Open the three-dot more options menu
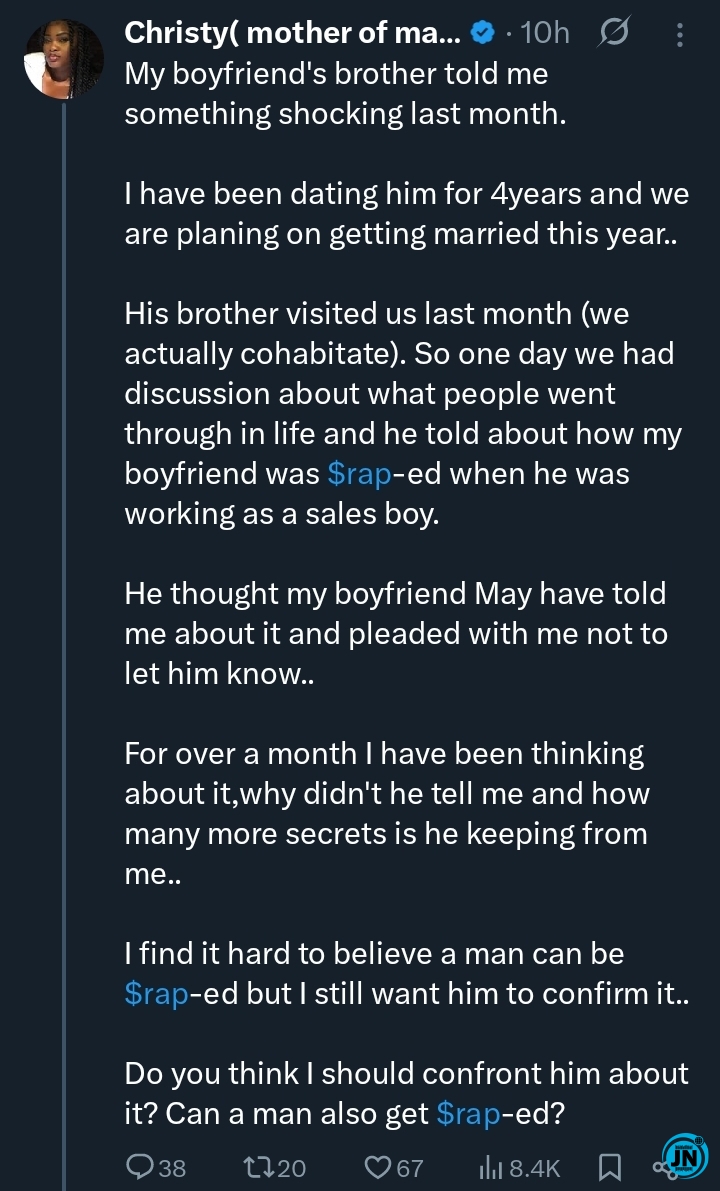Screen dimensions: 720x1191 point(680,36)
